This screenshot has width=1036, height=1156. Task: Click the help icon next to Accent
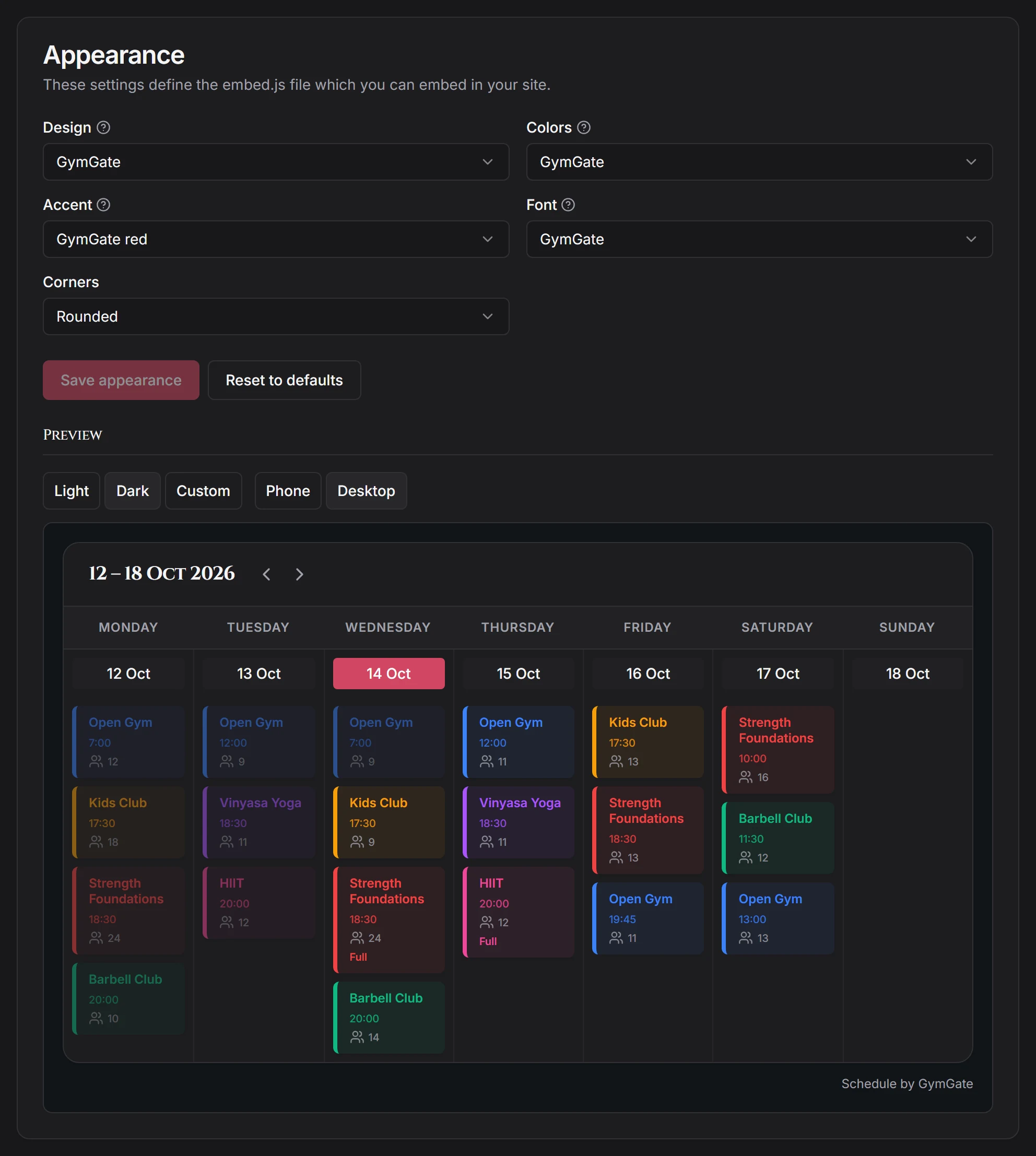(x=103, y=205)
